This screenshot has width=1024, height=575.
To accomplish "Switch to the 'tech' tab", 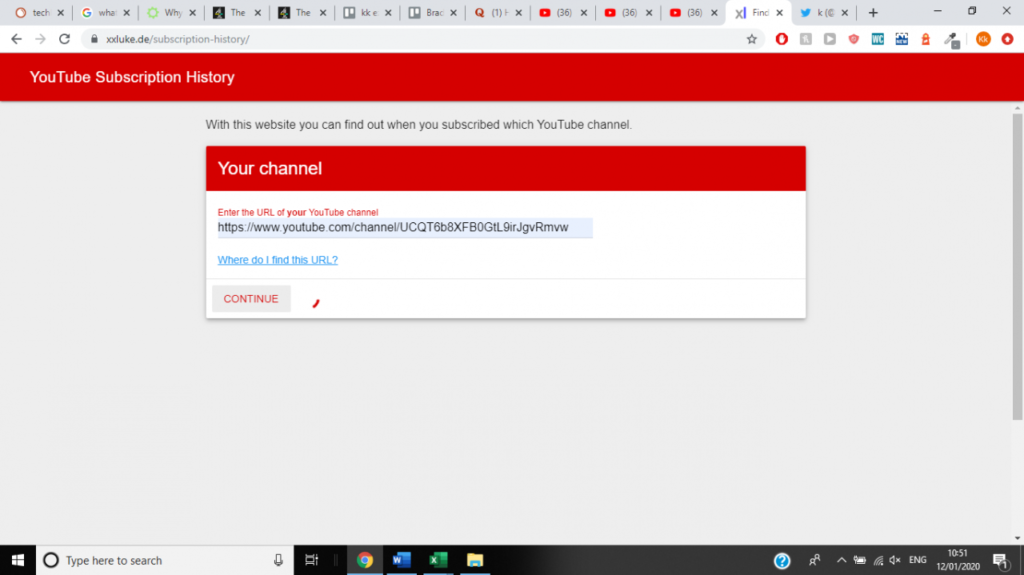I will [39, 12].
